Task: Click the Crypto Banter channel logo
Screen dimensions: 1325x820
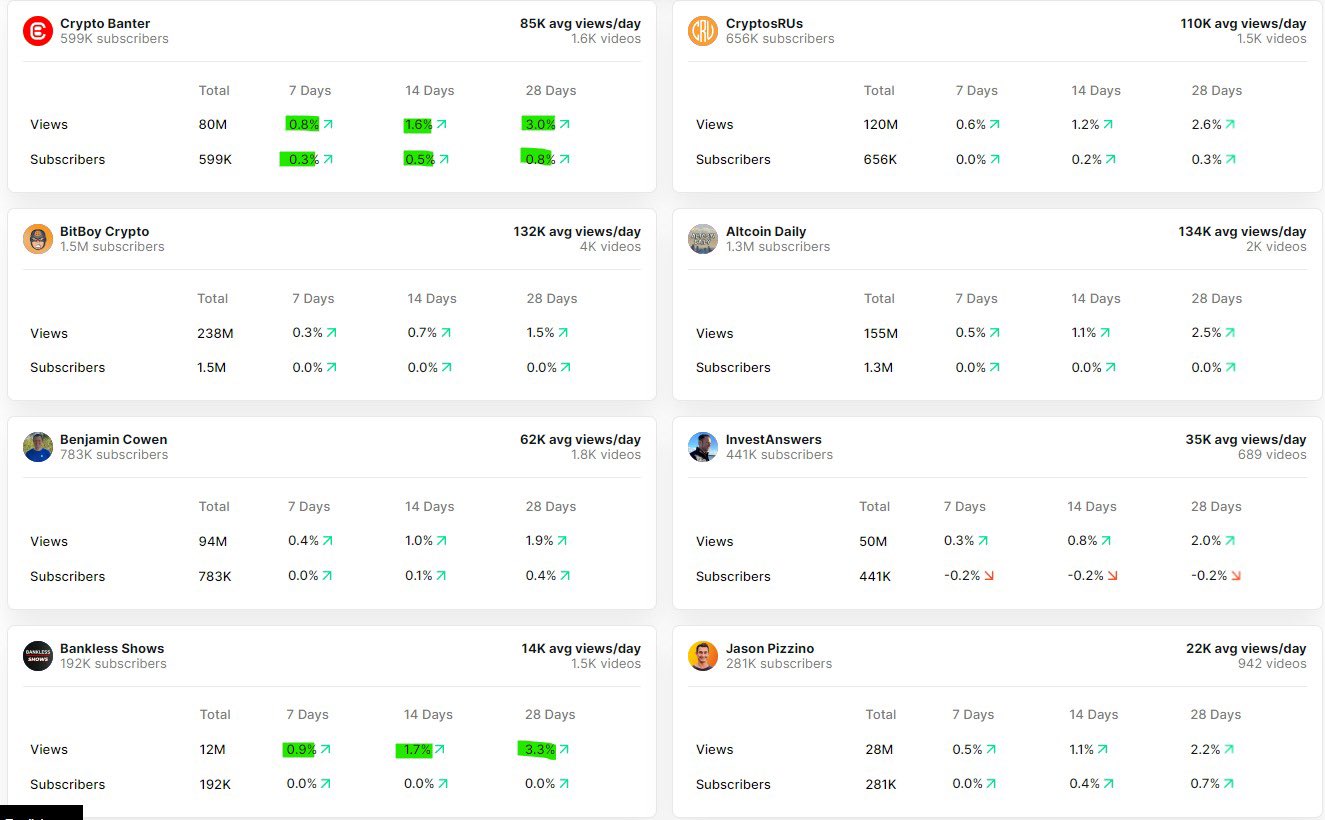Action: coord(38,31)
